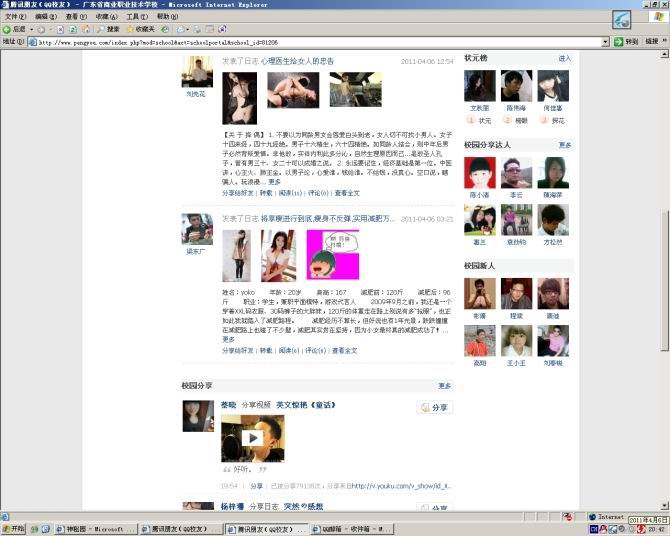Image resolution: width=670 pixels, height=536 pixels.
Task: Click the 链接 (Links) toolbar label
Action: coord(652,41)
